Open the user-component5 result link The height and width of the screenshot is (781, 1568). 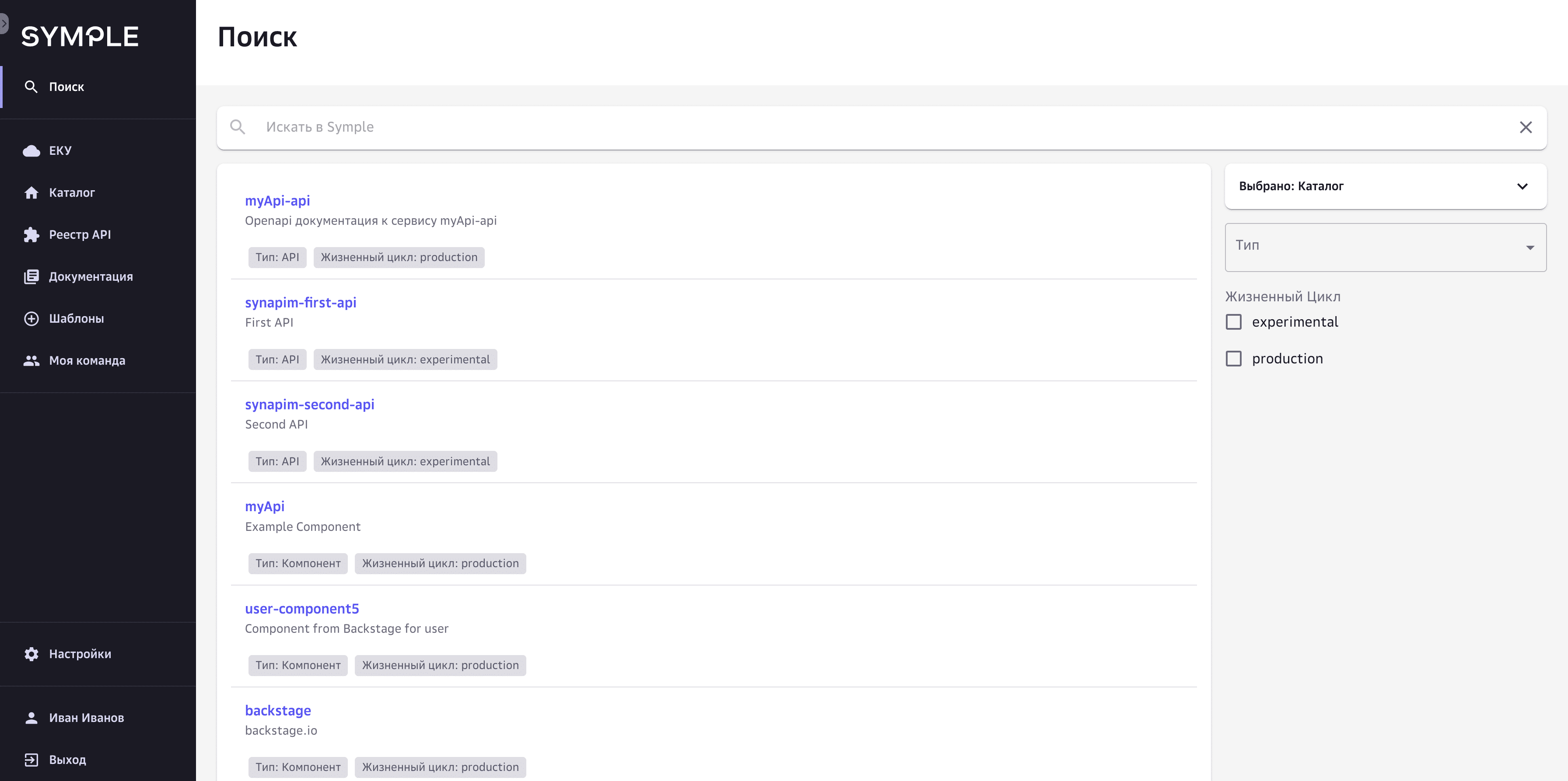[301, 608]
